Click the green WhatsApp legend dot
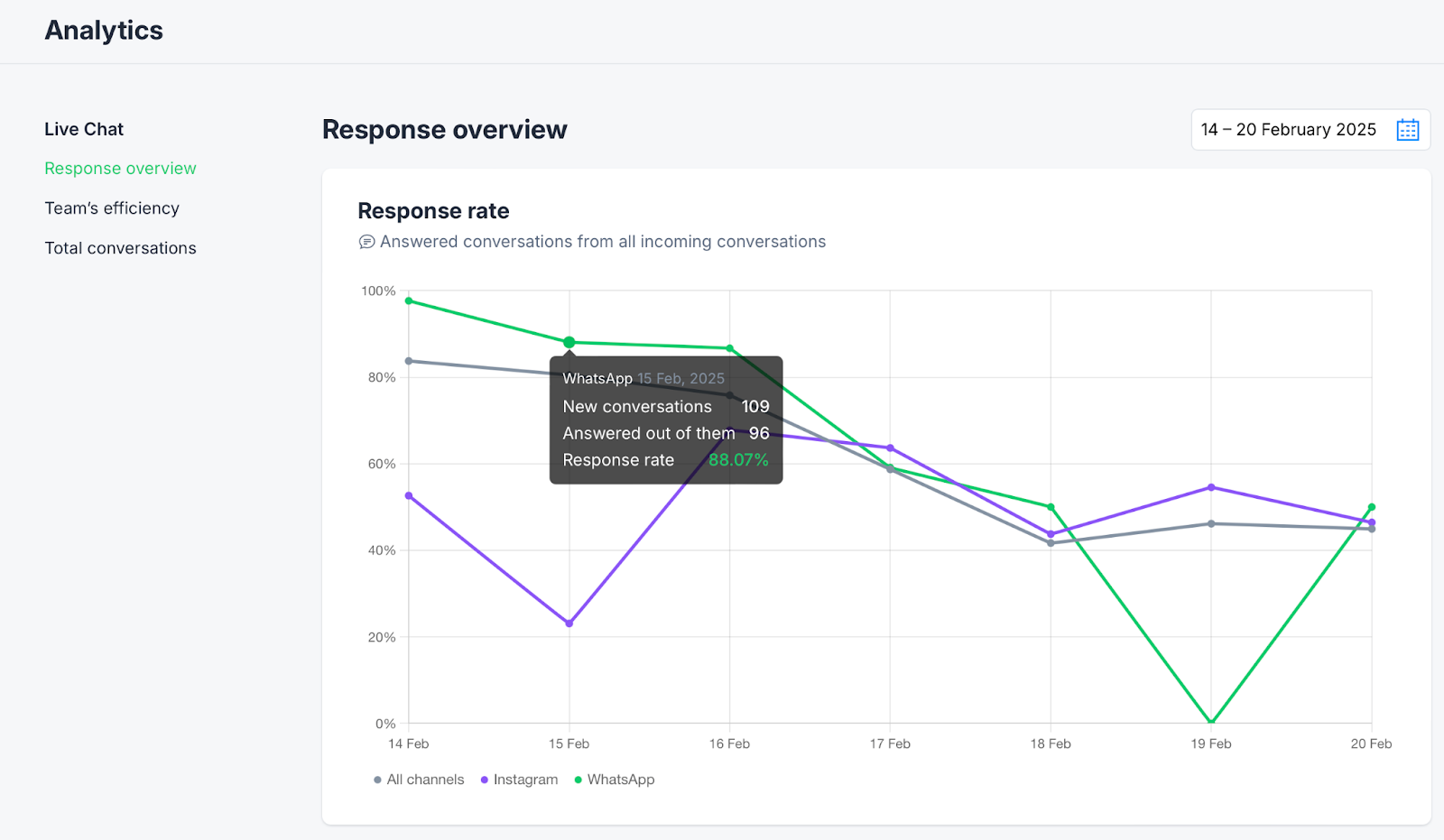The height and width of the screenshot is (840, 1444). [x=579, y=780]
